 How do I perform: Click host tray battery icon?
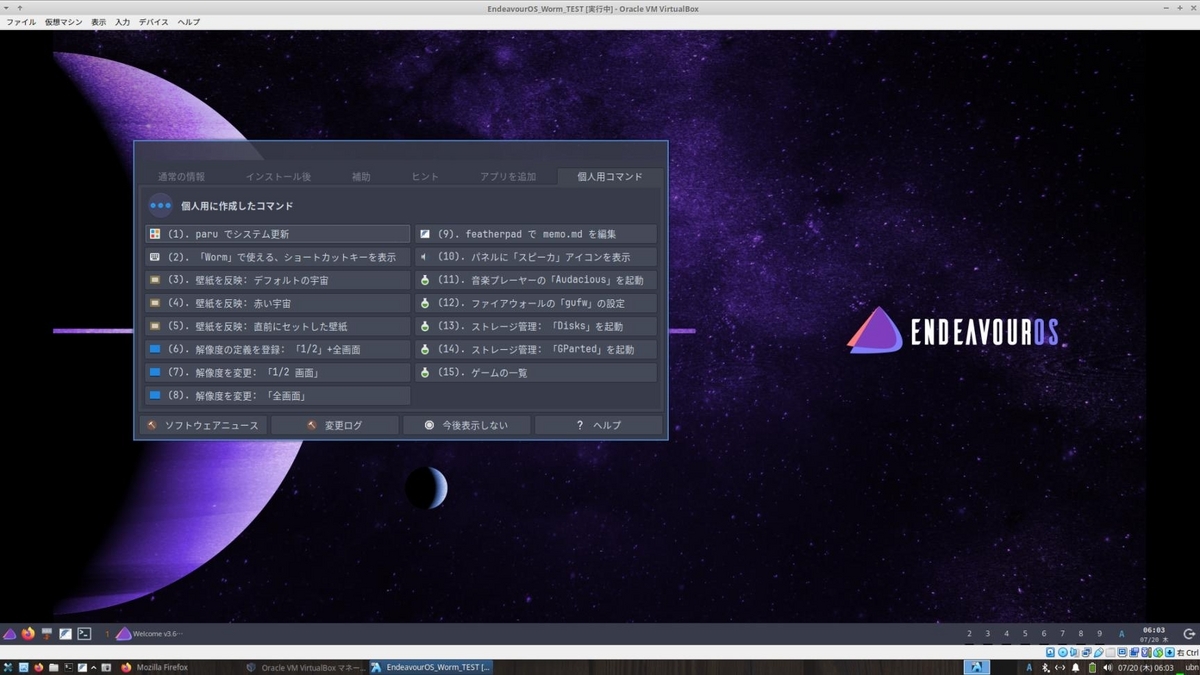(1092, 667)
